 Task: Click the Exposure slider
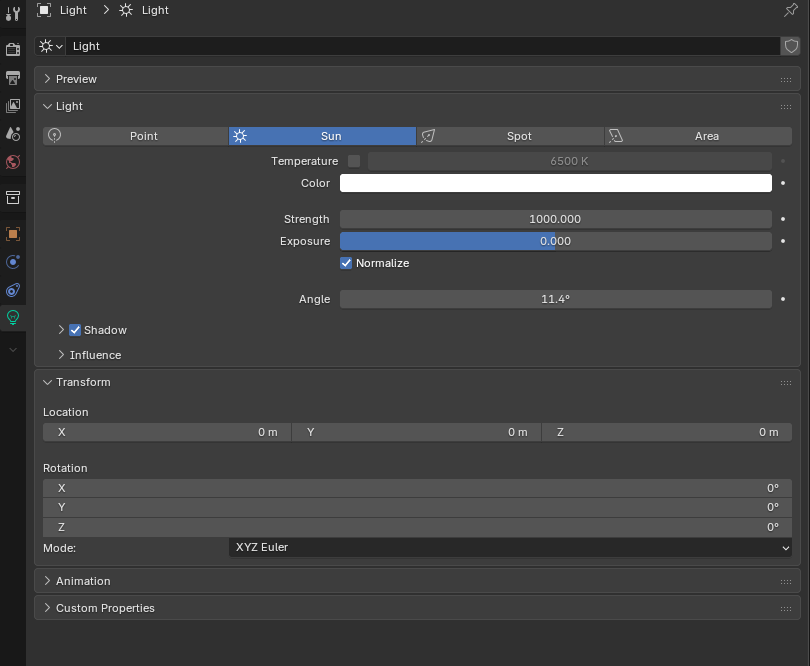point(556,241)
